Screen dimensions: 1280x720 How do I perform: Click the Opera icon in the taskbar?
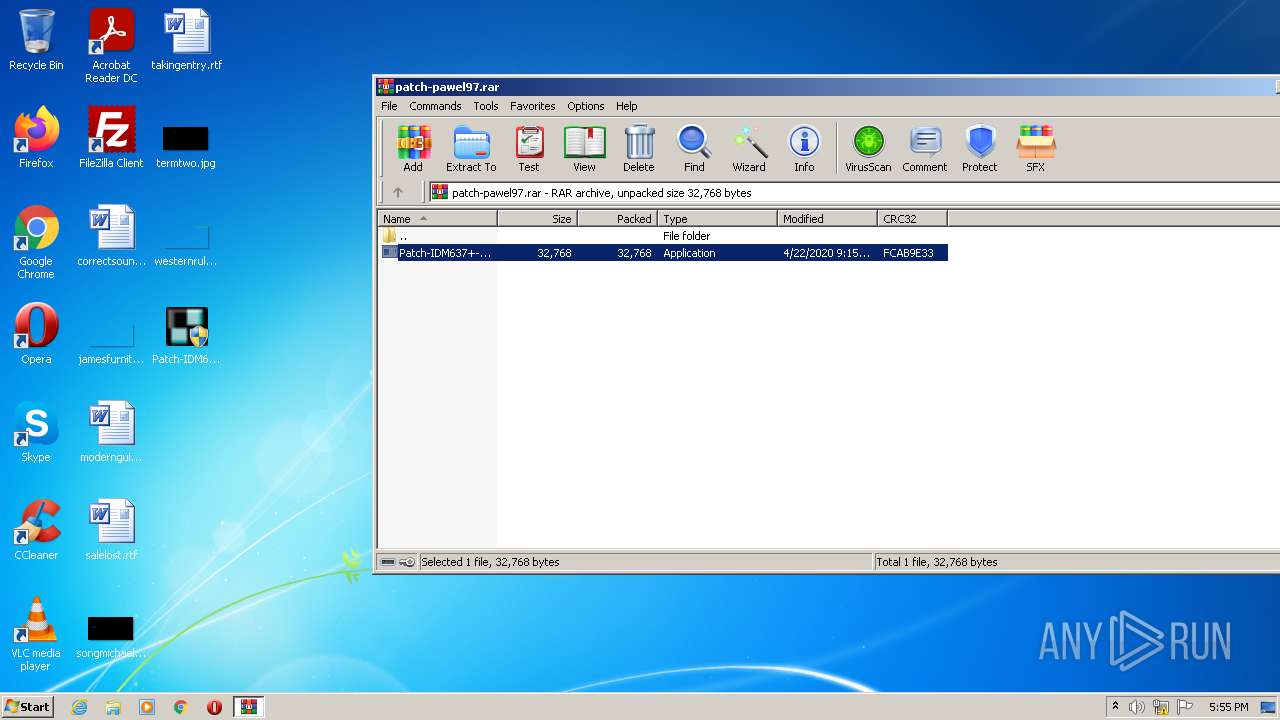point(214,707)
